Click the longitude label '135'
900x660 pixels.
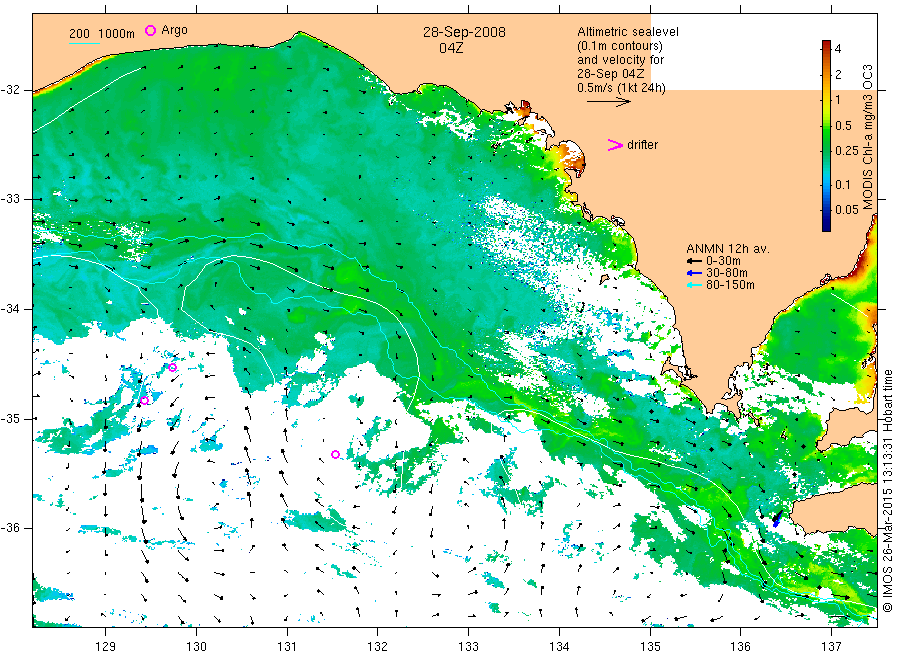[x=650, y=647]
